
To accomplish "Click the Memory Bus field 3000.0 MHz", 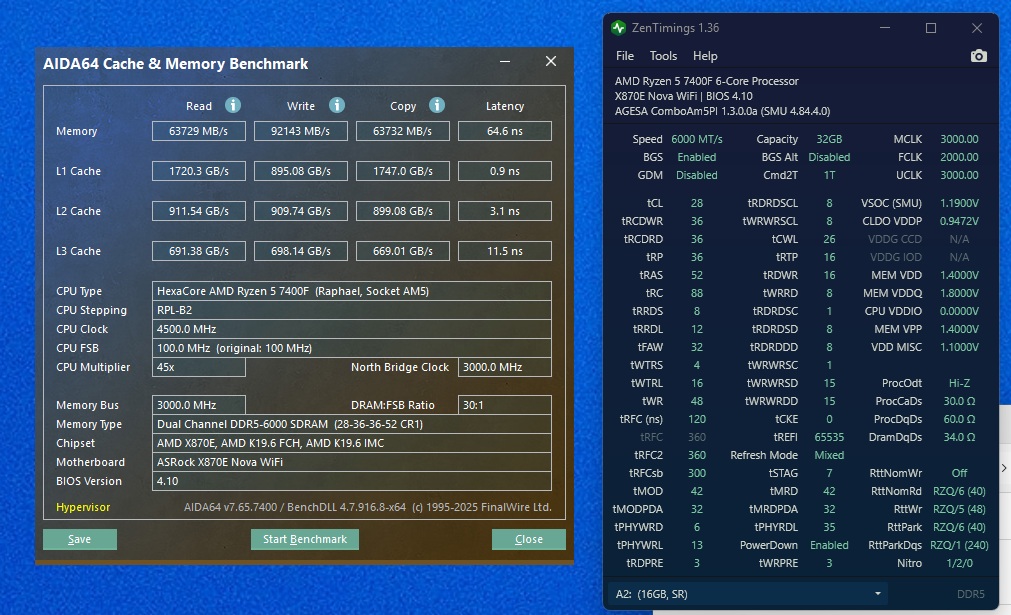I will [x=199, y=405].
